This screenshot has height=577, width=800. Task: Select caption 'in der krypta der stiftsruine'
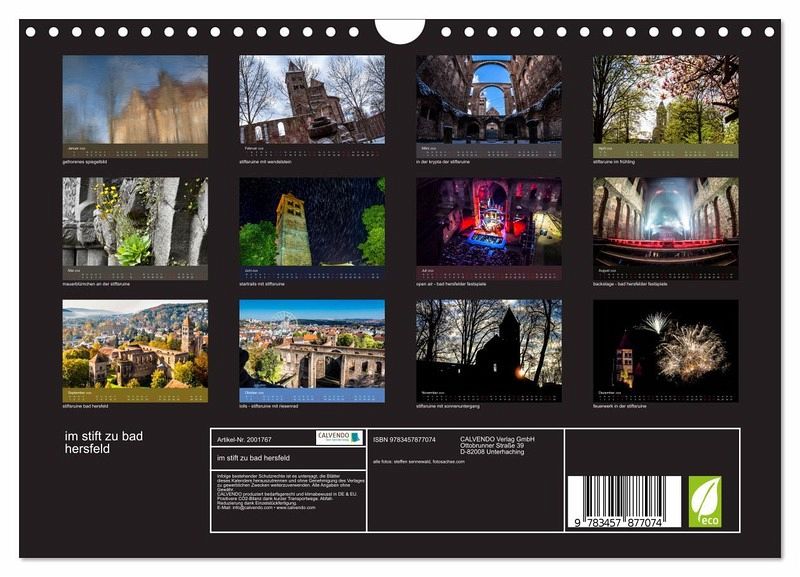(x=443, y=162)
